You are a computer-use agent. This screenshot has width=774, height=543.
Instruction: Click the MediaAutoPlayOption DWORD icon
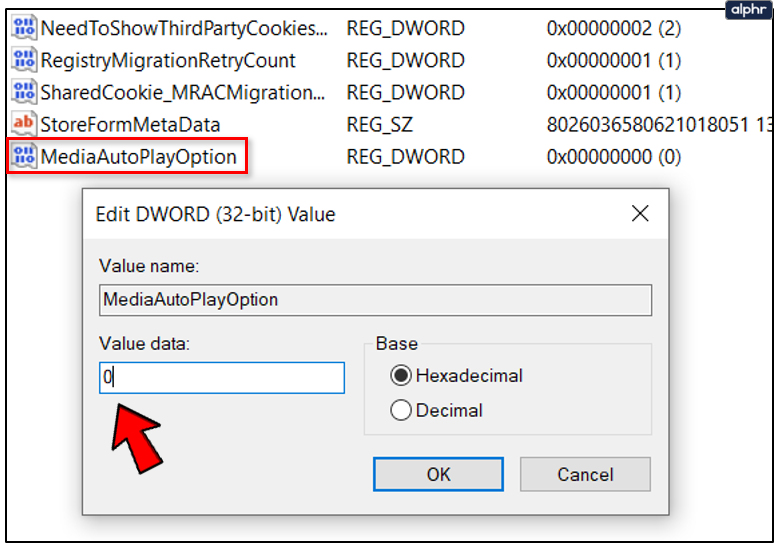click(24, 157)
